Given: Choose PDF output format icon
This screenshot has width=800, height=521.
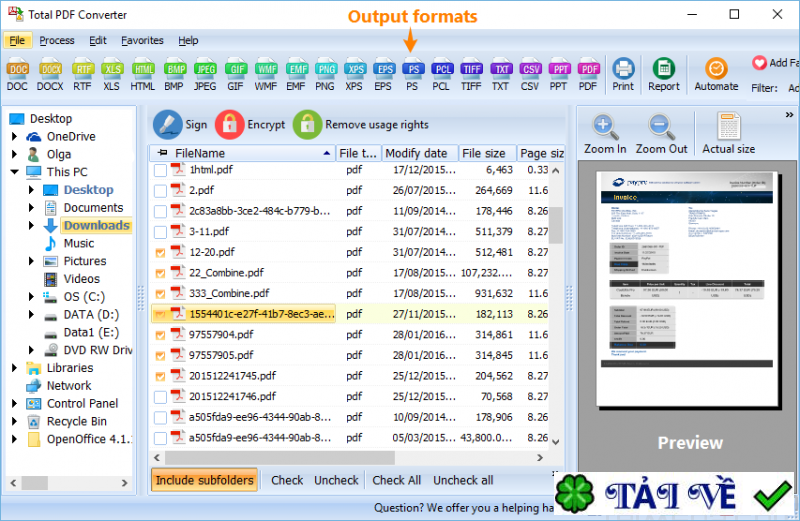Looking at the screenshot, I should [x=588, y=75].
